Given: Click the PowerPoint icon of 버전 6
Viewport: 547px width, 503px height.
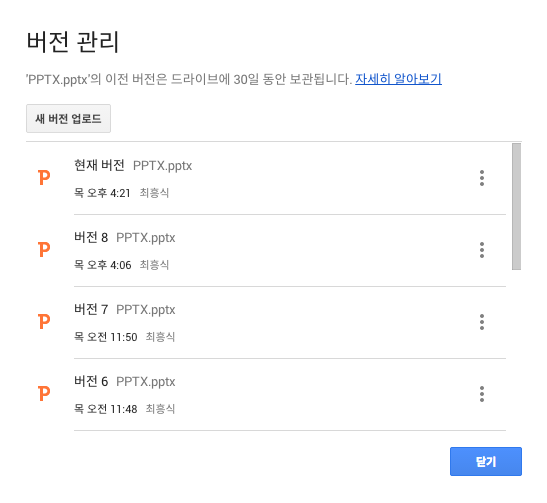Looking at the screenshot, I should [44, 393].
